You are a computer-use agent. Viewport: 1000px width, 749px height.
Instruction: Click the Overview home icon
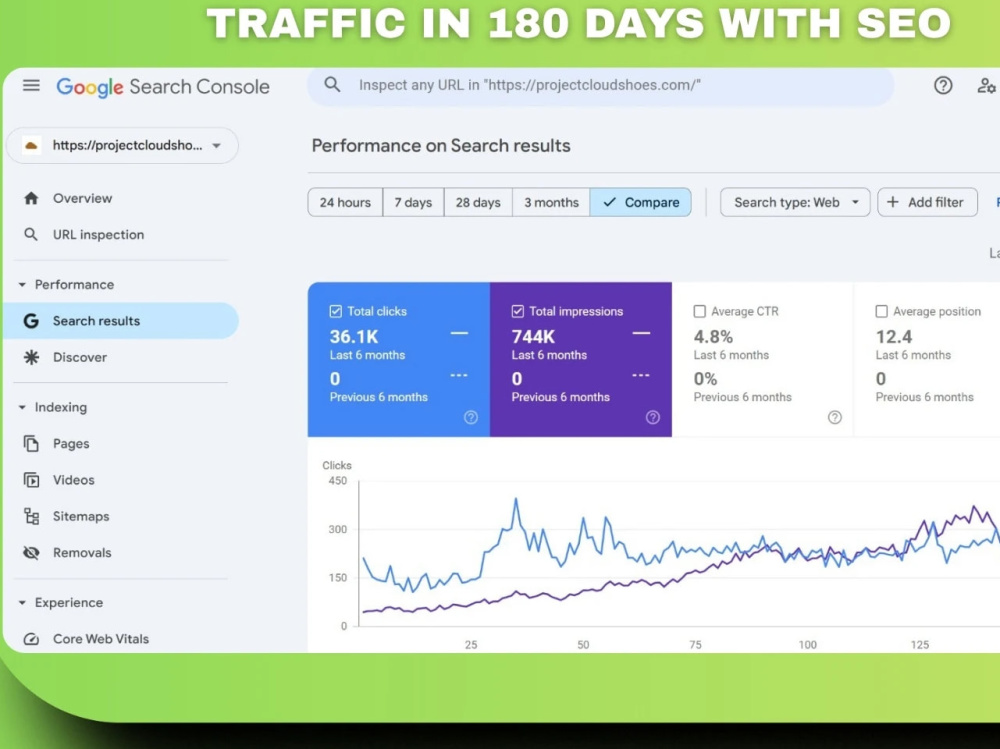(x=31, y=198)
